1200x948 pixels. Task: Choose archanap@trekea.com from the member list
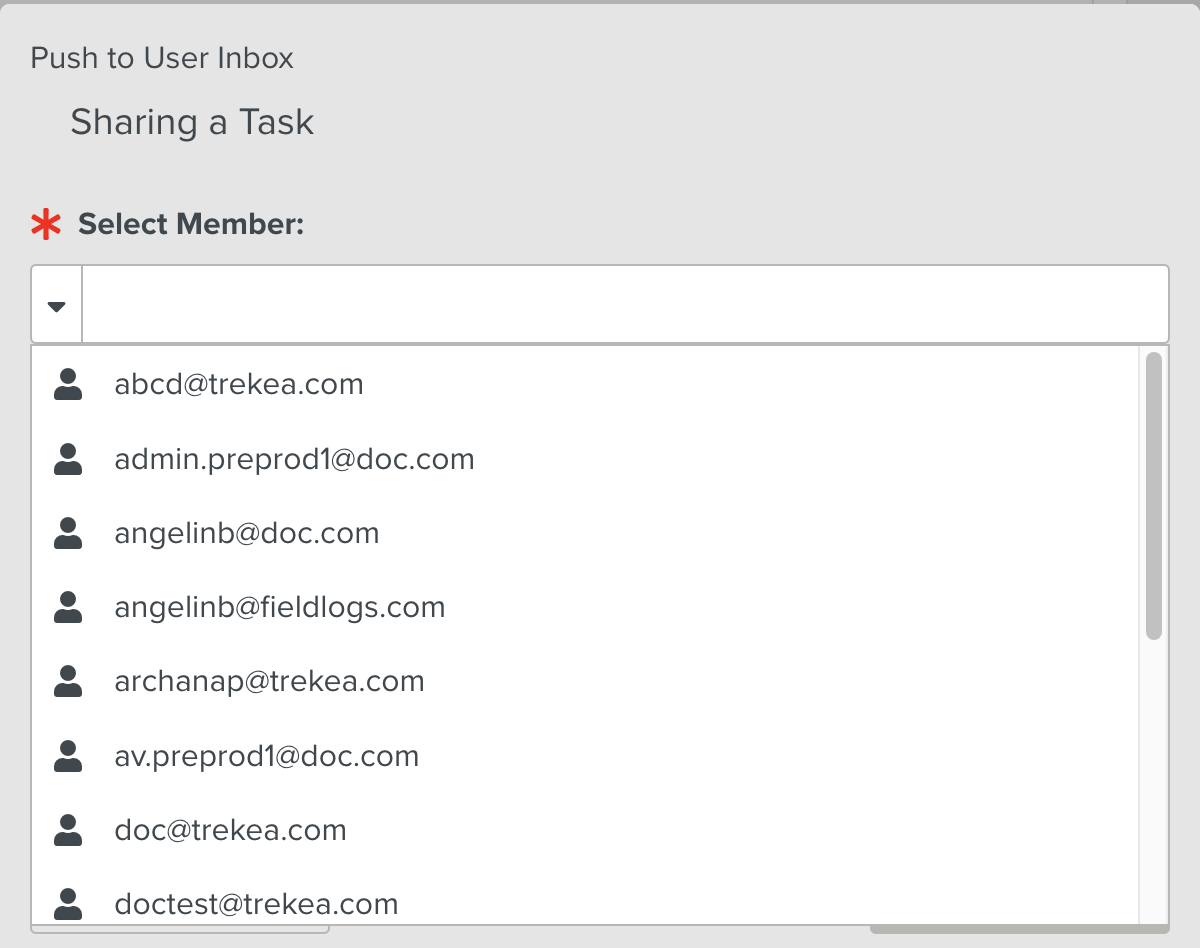point(269,681)
